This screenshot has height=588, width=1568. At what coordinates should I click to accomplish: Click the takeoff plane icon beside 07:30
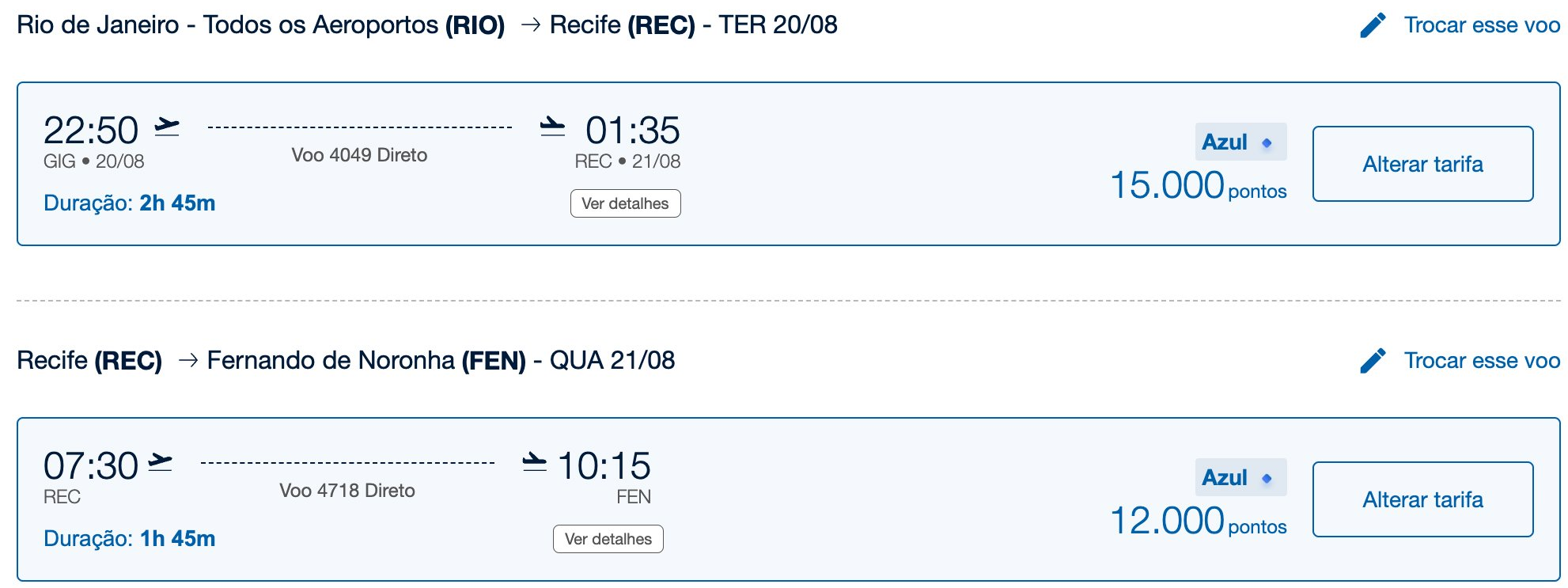point(160,462)
